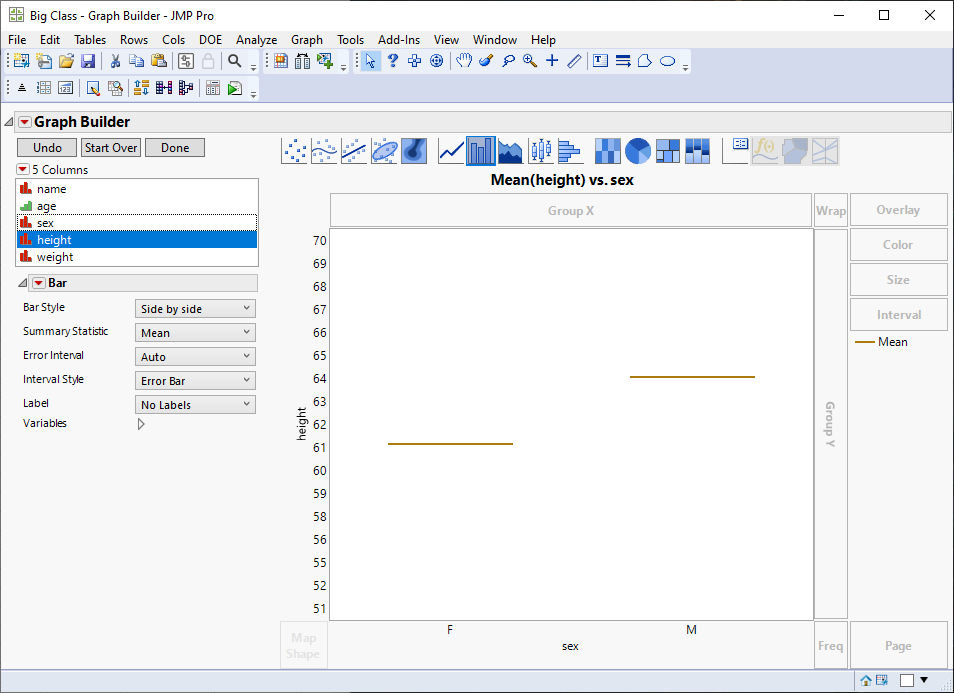Viewport: 954px width, 693px height.
Task: Open the Graph menu
Action: click(307, 40)
